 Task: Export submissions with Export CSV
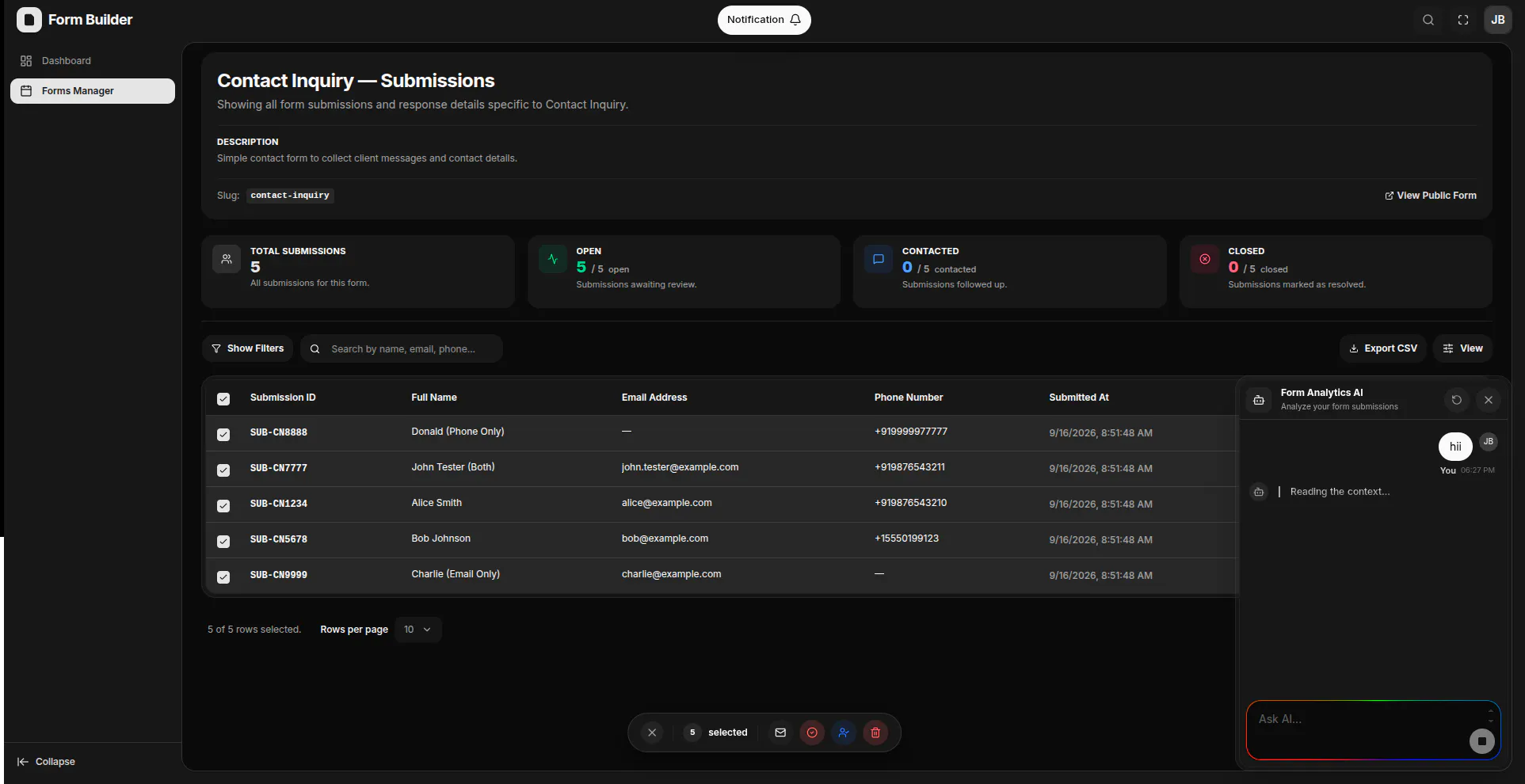click(x=1383, y=348)
